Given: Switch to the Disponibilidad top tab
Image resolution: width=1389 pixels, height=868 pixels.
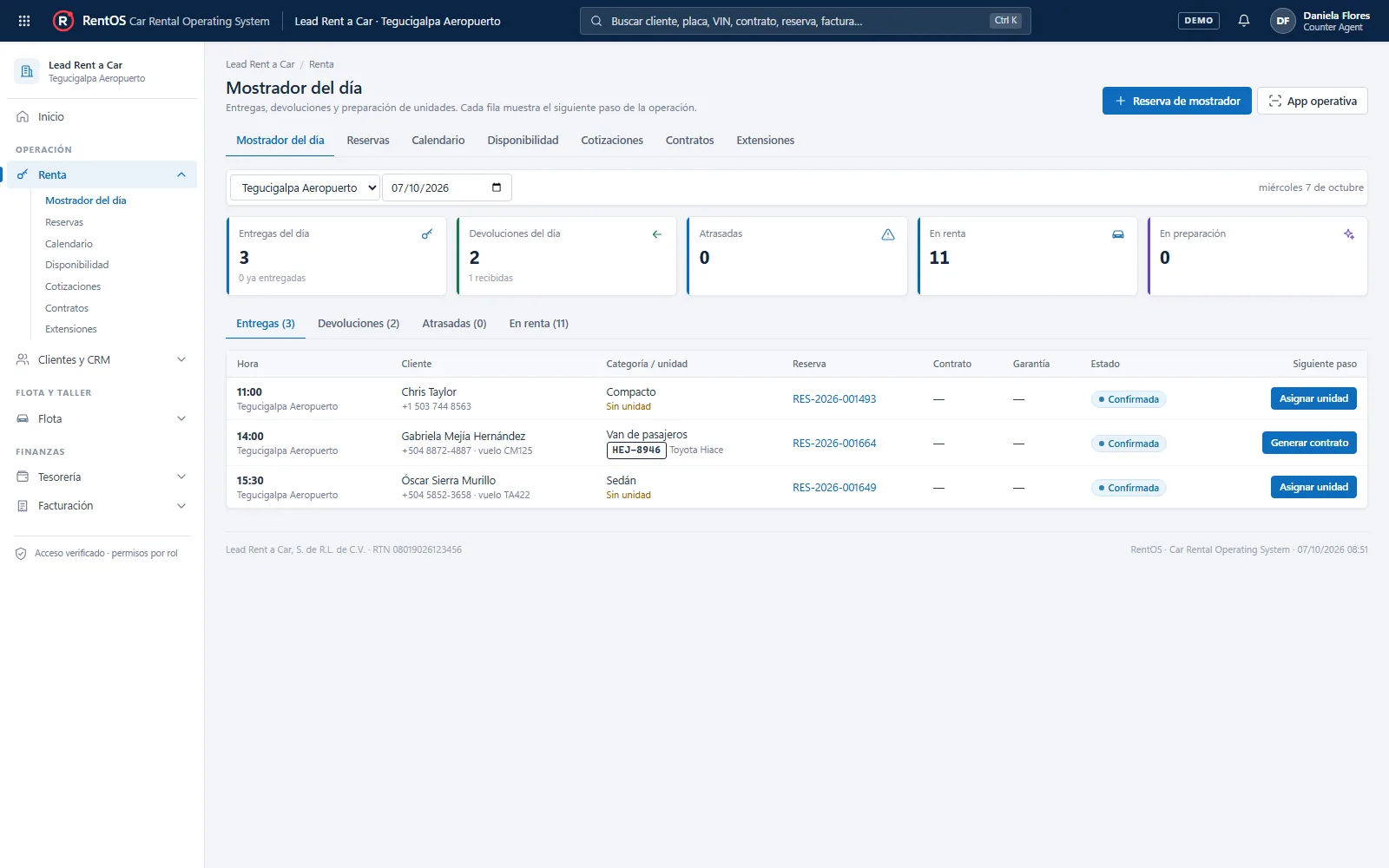Looking at the screenshot, I should (x=523, y=141).
